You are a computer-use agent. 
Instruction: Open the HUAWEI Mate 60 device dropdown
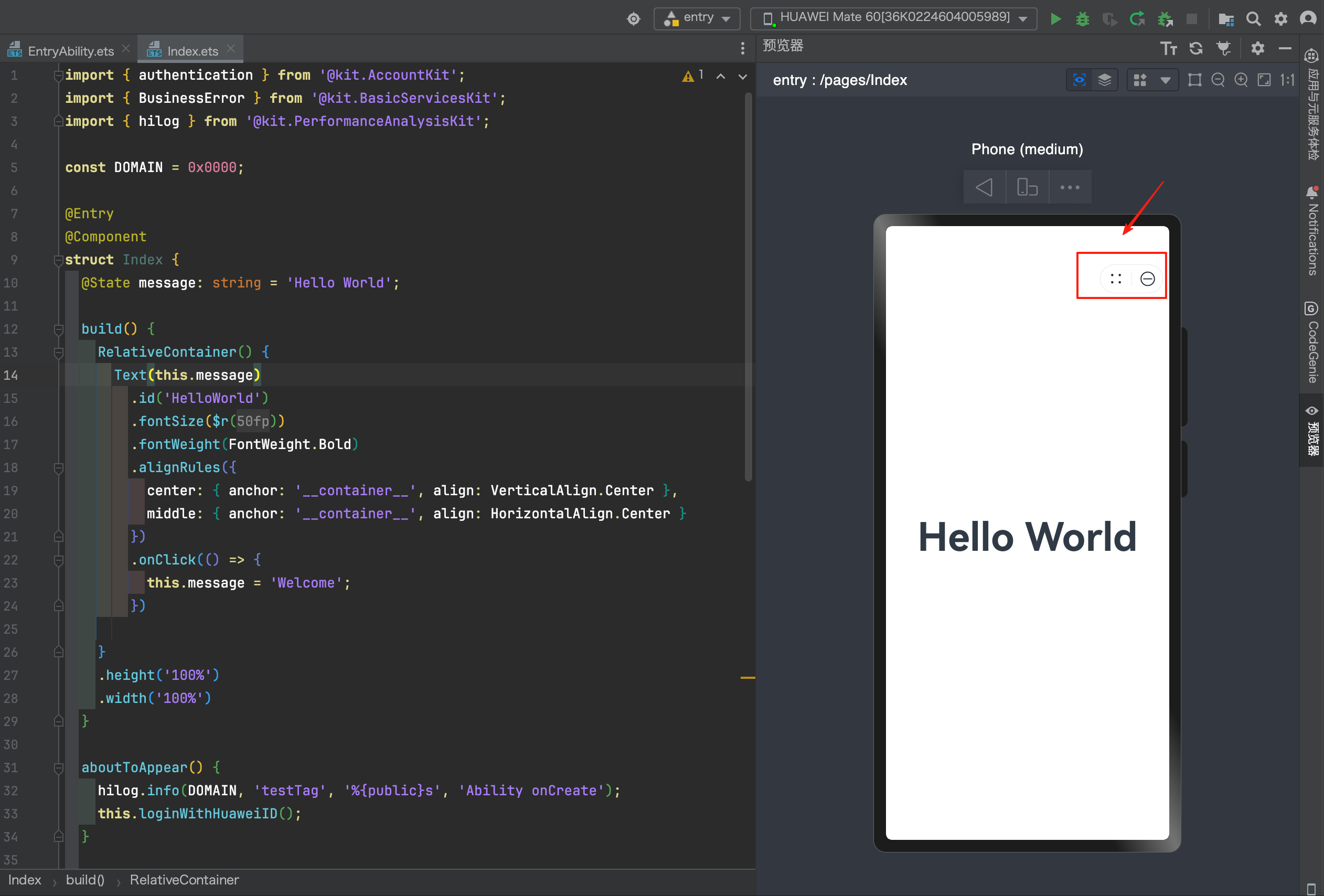pyautogui.click(x=893, y=19)
